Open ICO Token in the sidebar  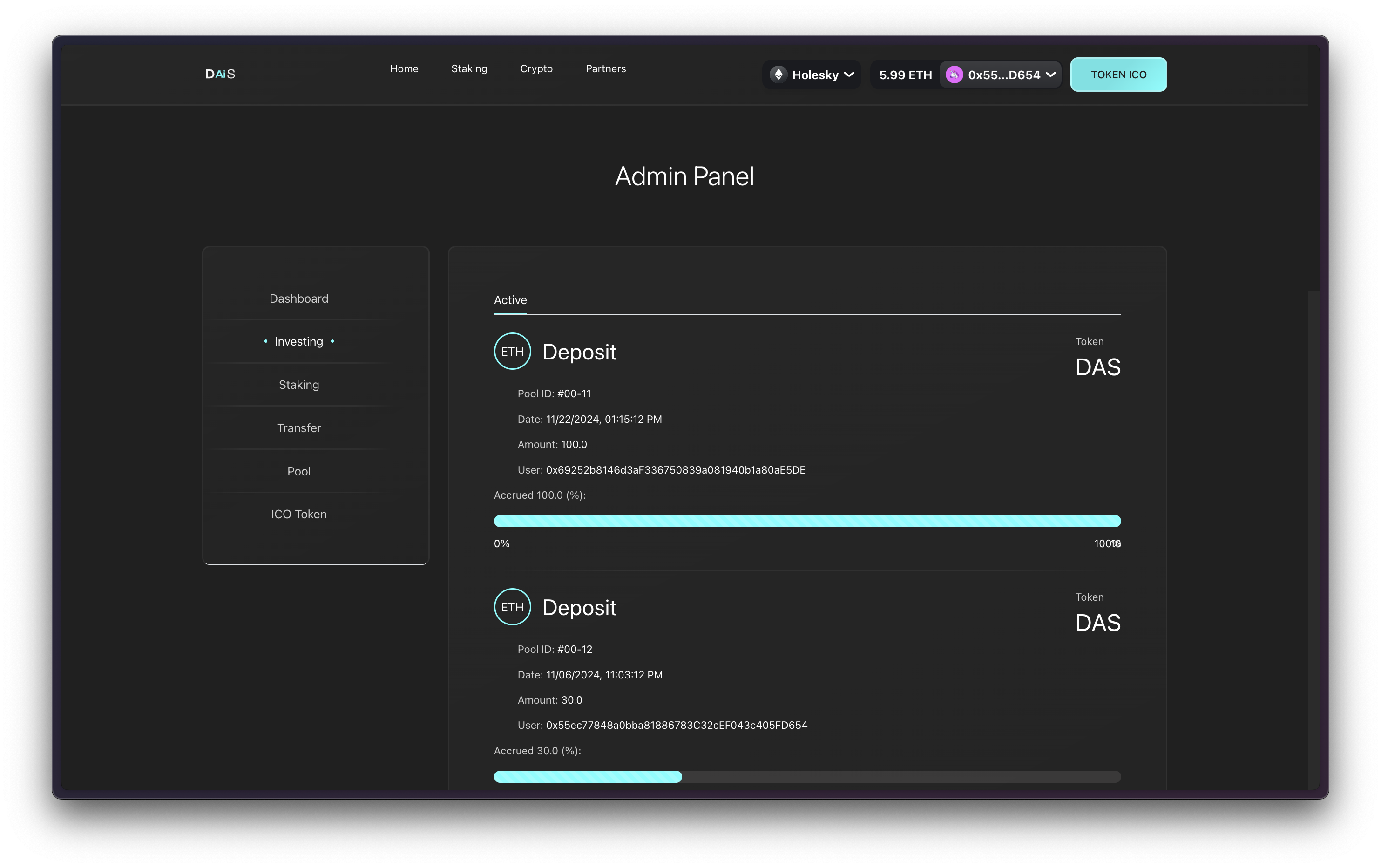pyautogui.click(x=299, y=514)
